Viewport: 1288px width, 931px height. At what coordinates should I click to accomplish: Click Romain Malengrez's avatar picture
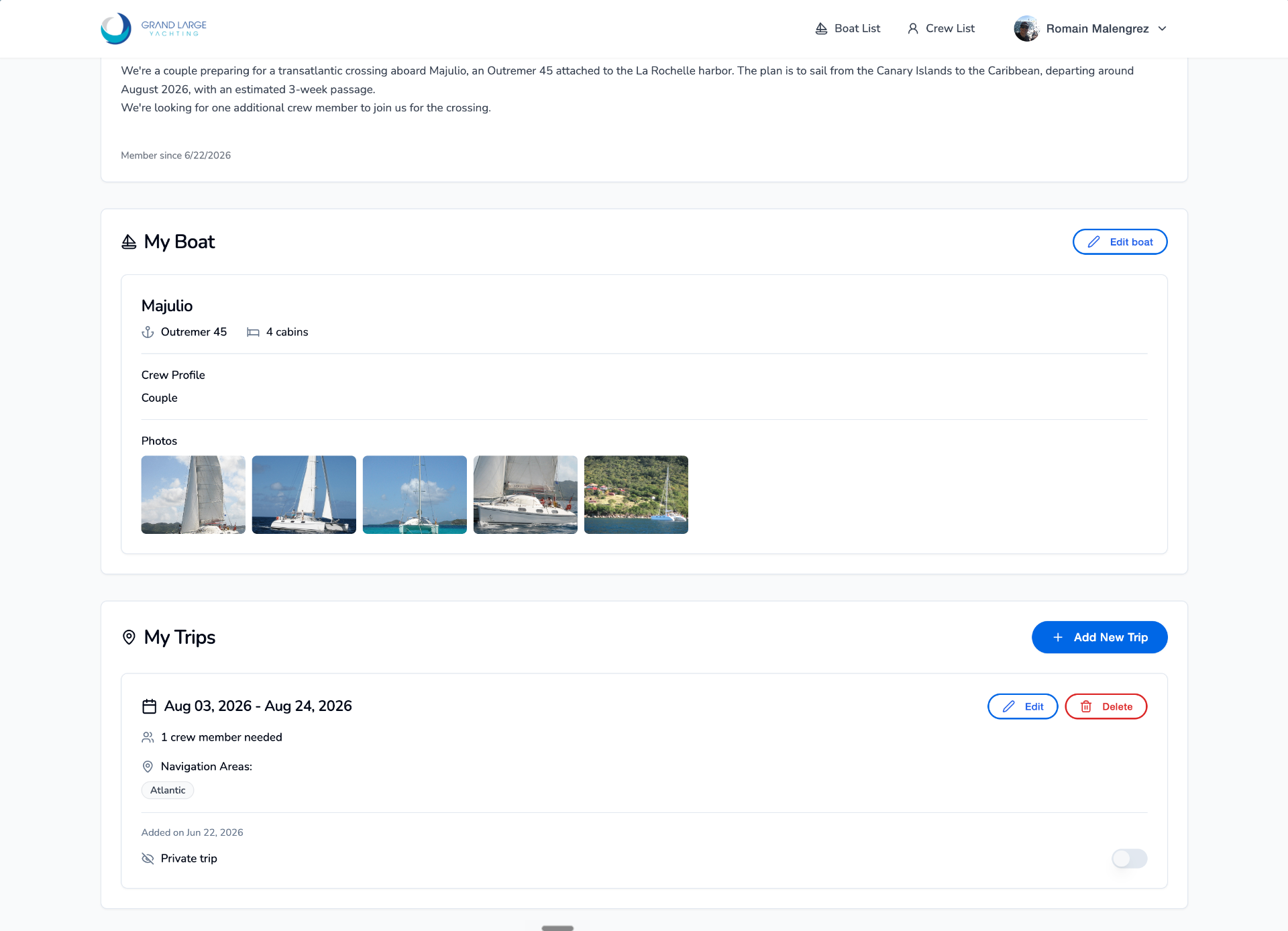pos(1026,28)
